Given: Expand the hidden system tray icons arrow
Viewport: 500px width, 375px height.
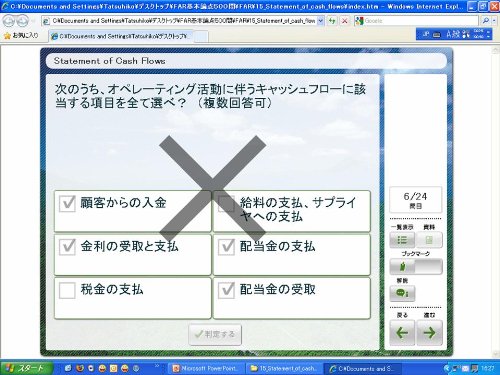Looking at the screenshot, I should 447,369.
